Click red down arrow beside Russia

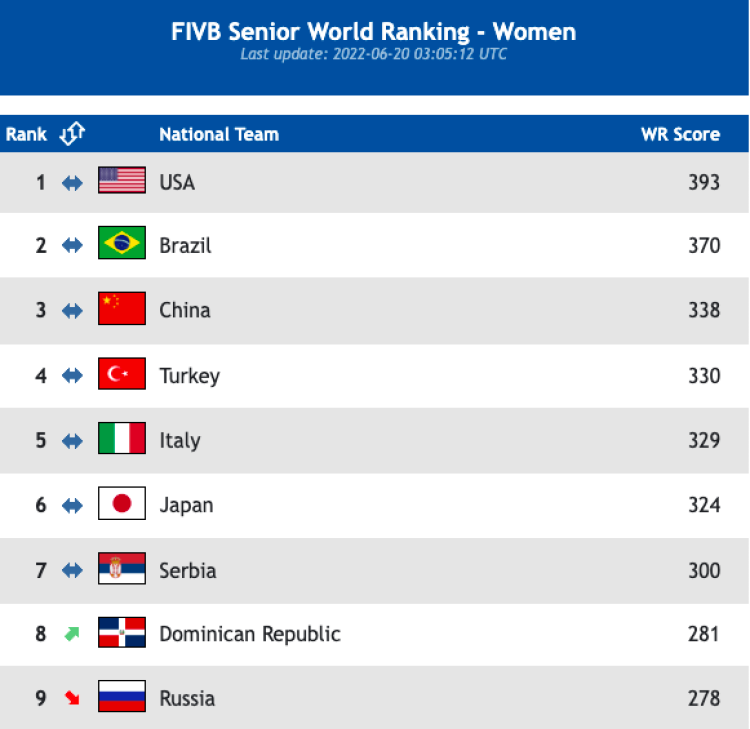point(72,698)
